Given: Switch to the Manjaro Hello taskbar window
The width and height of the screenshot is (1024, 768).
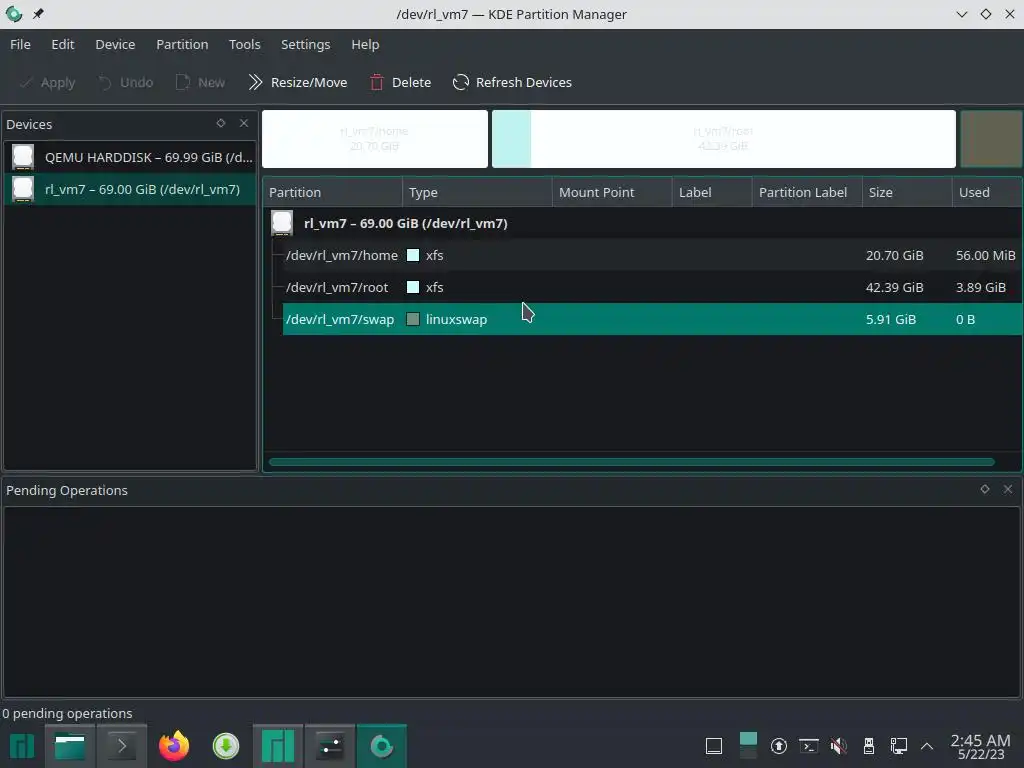Looking at the screenshot, I should pos(278,746).
